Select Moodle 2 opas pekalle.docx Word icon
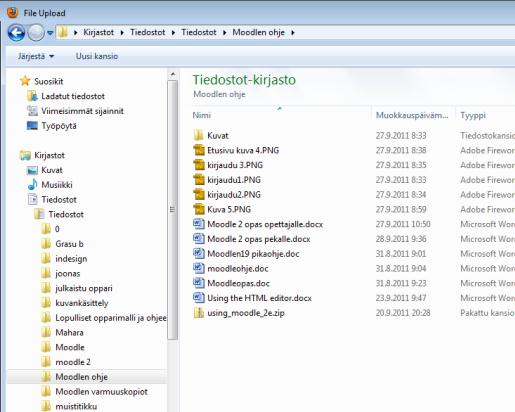The image size is (515, 412). click(x=199, y=239)
